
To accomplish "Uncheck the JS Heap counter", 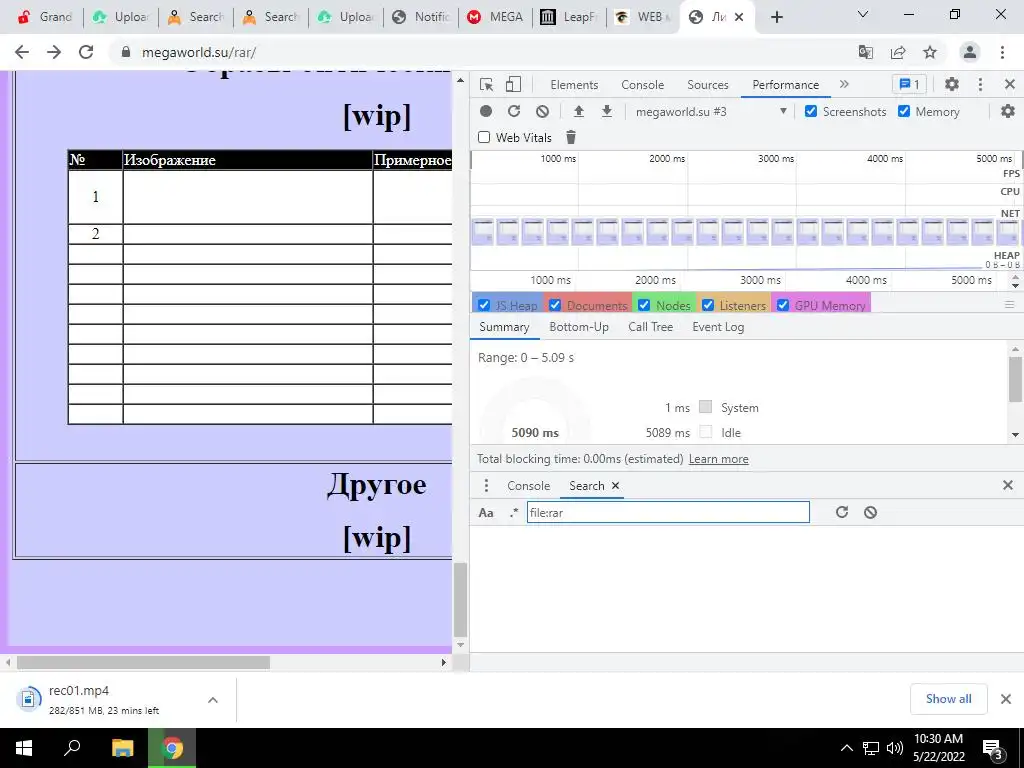I will [484, 305].
